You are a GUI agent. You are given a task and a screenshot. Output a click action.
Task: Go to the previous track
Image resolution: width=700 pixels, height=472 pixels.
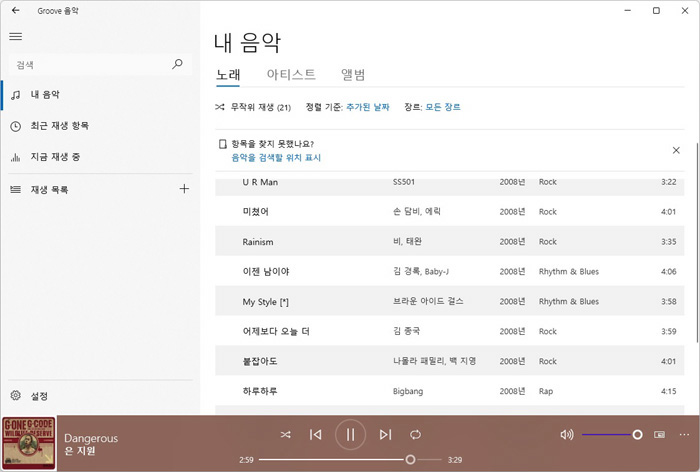[315, 434]
